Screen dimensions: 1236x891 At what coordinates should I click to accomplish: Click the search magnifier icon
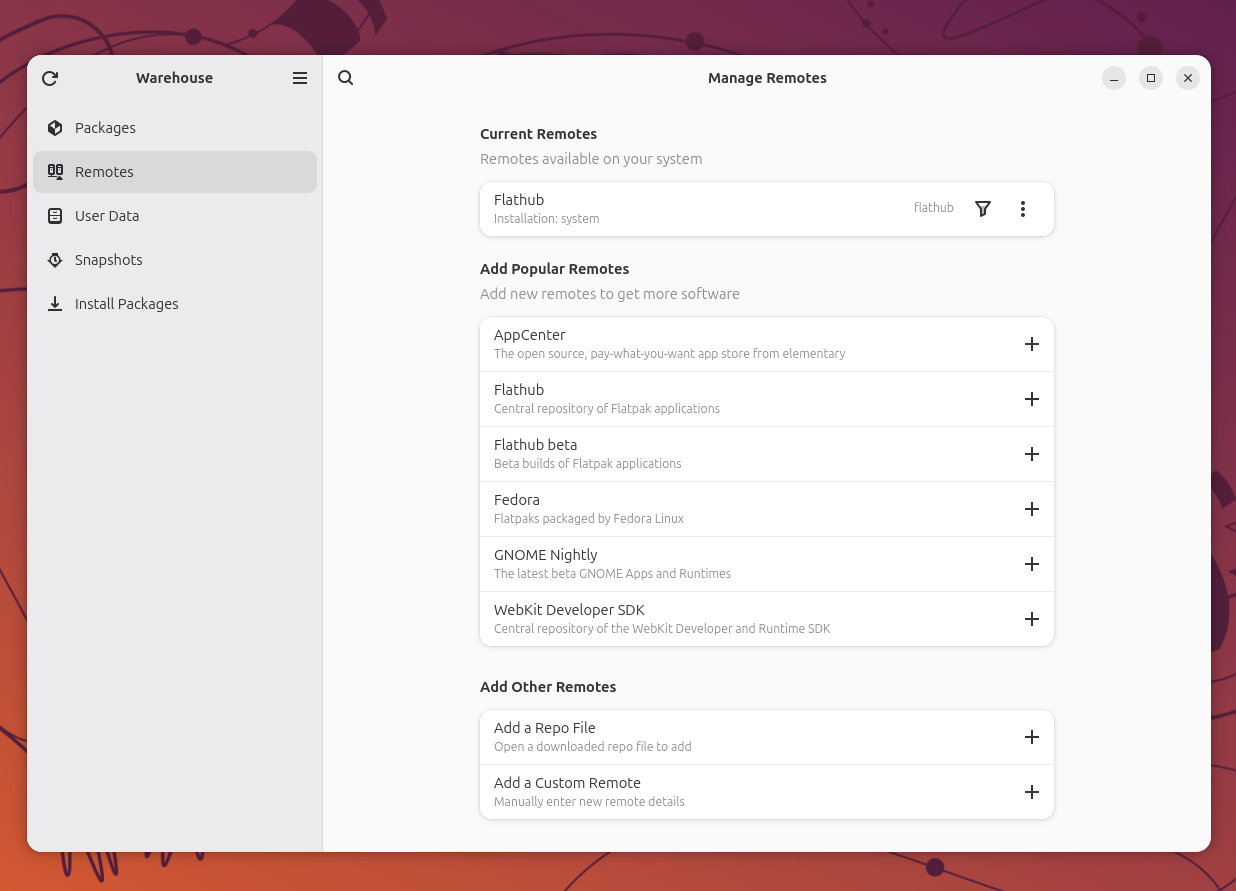point(346,78)
